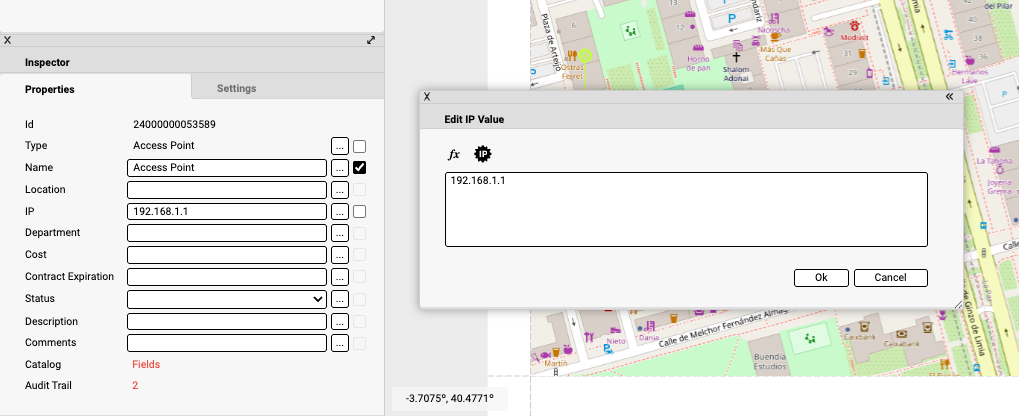Close the Edit IP Value dialog
The width and height of the screenshot is (1019, 416).
click(x=427, y=97)
